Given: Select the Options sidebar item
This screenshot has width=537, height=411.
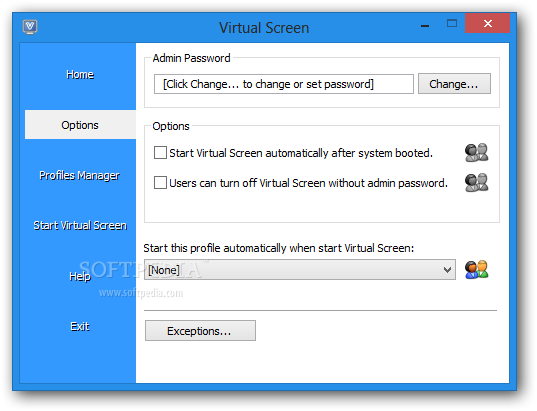Looking at the screenshot, I should (80, 125).
